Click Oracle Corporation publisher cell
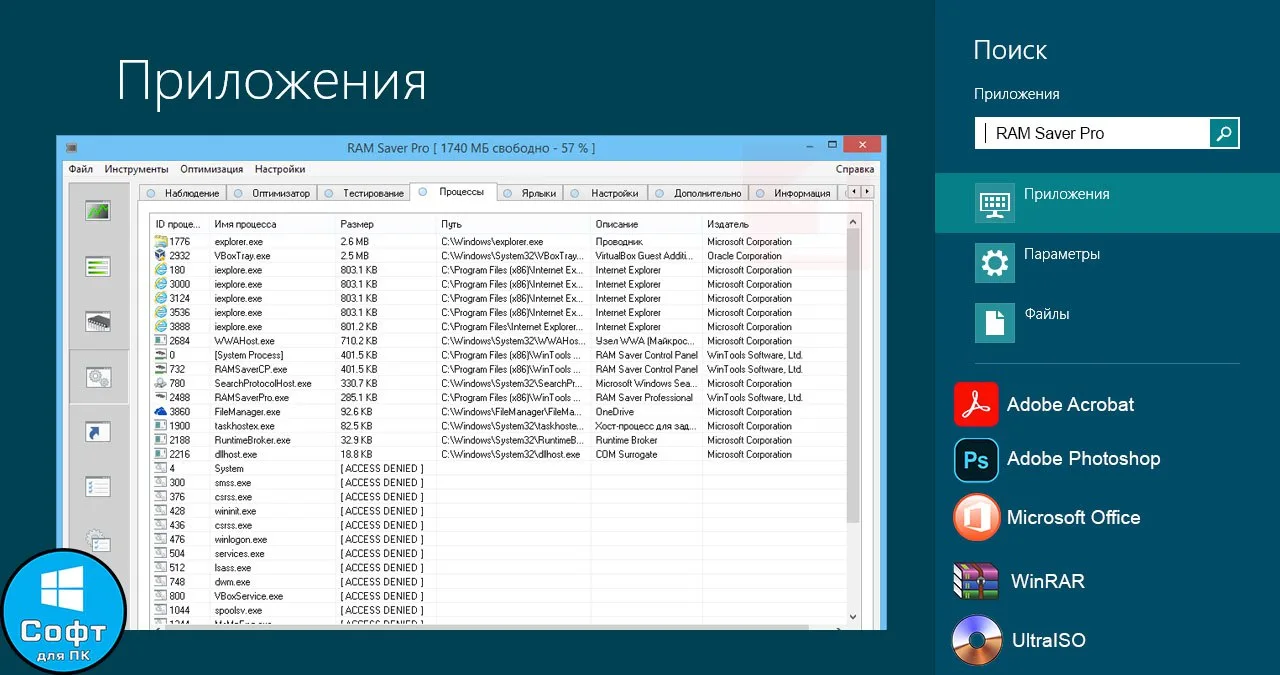Screen dimensions: 1280x675 tap(744, 256)
